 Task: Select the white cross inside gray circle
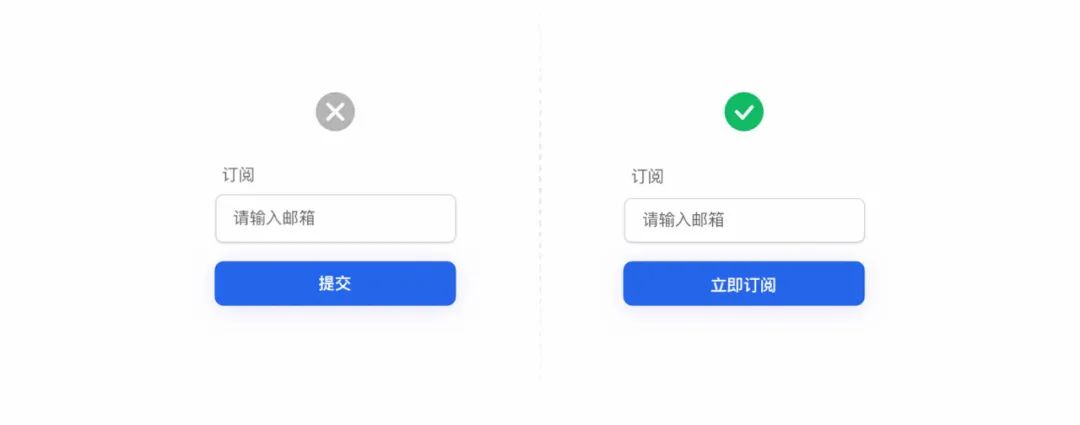point(335,112)
